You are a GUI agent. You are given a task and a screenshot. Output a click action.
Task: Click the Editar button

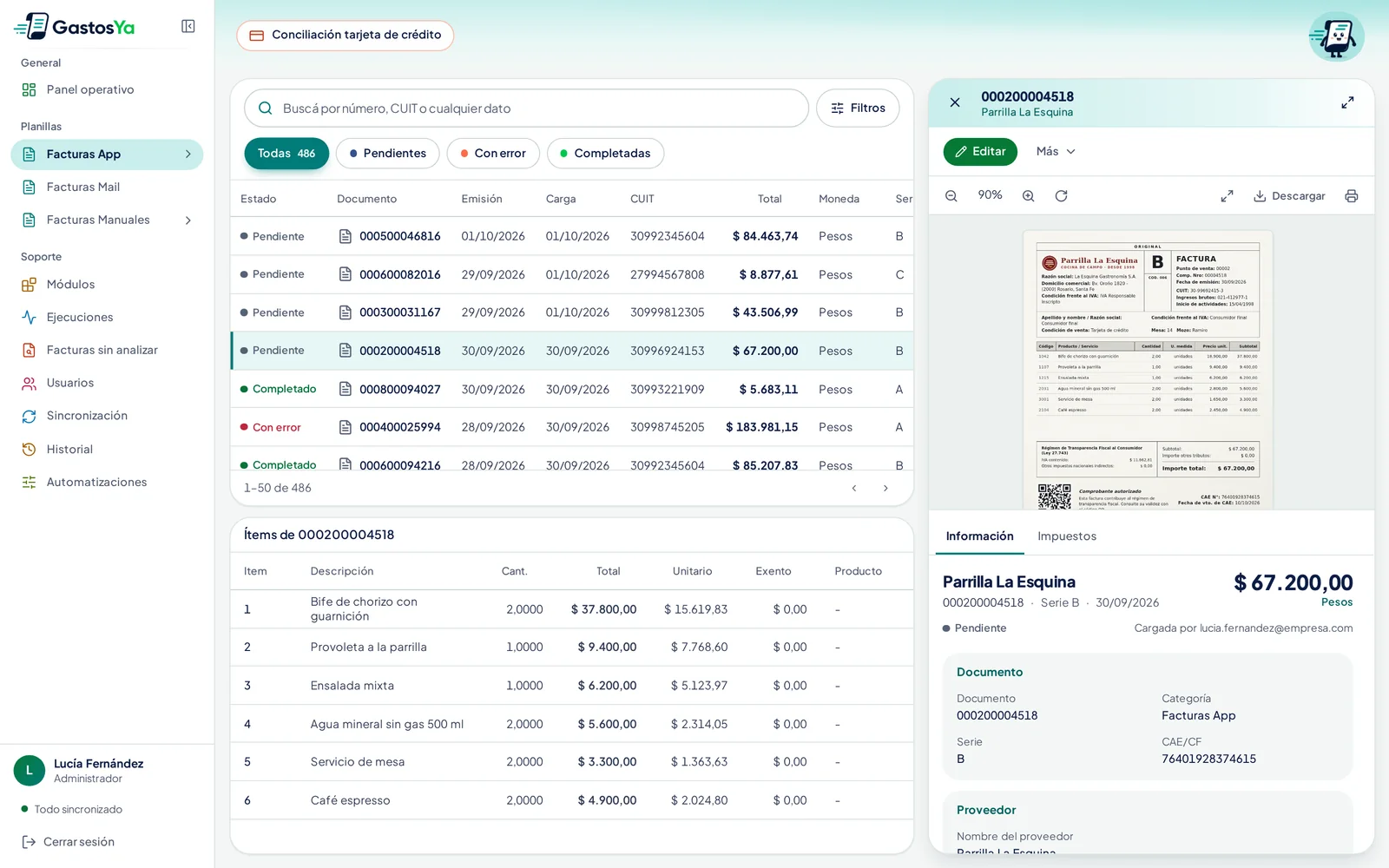980,151
